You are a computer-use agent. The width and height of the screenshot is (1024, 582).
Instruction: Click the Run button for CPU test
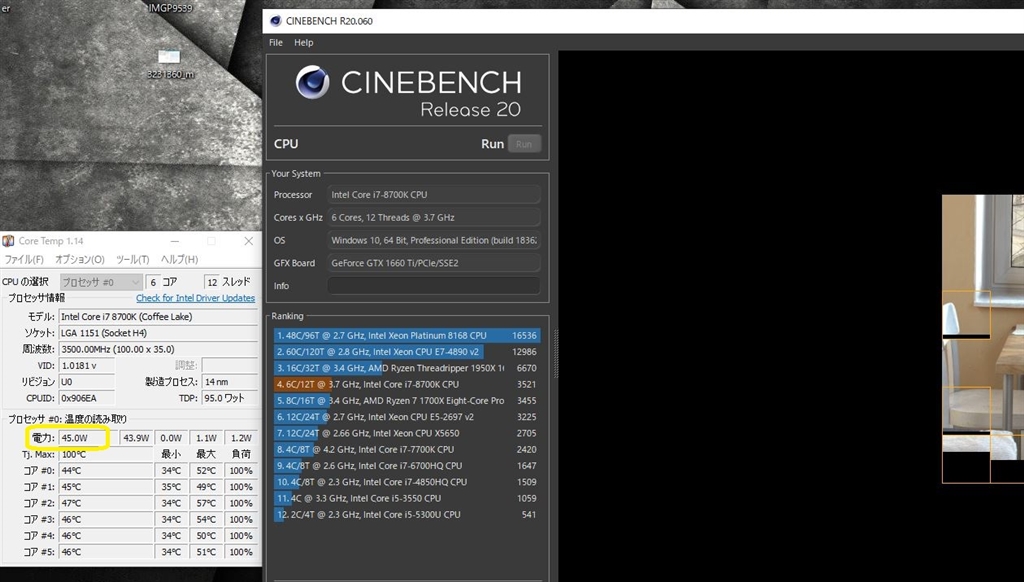point(524,144)
